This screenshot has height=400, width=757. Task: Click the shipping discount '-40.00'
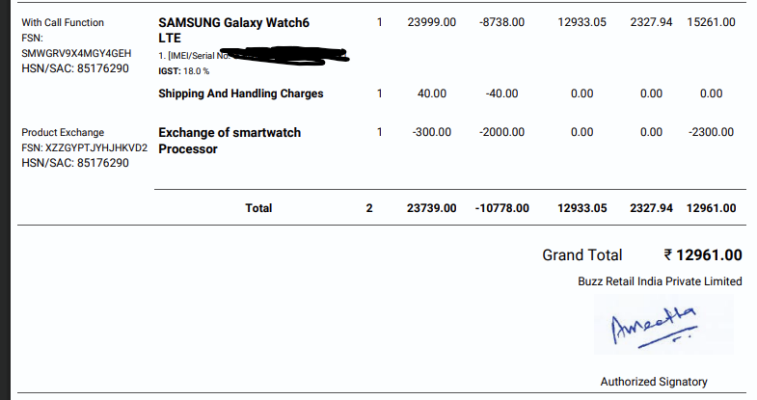click(x=502, y=94)
